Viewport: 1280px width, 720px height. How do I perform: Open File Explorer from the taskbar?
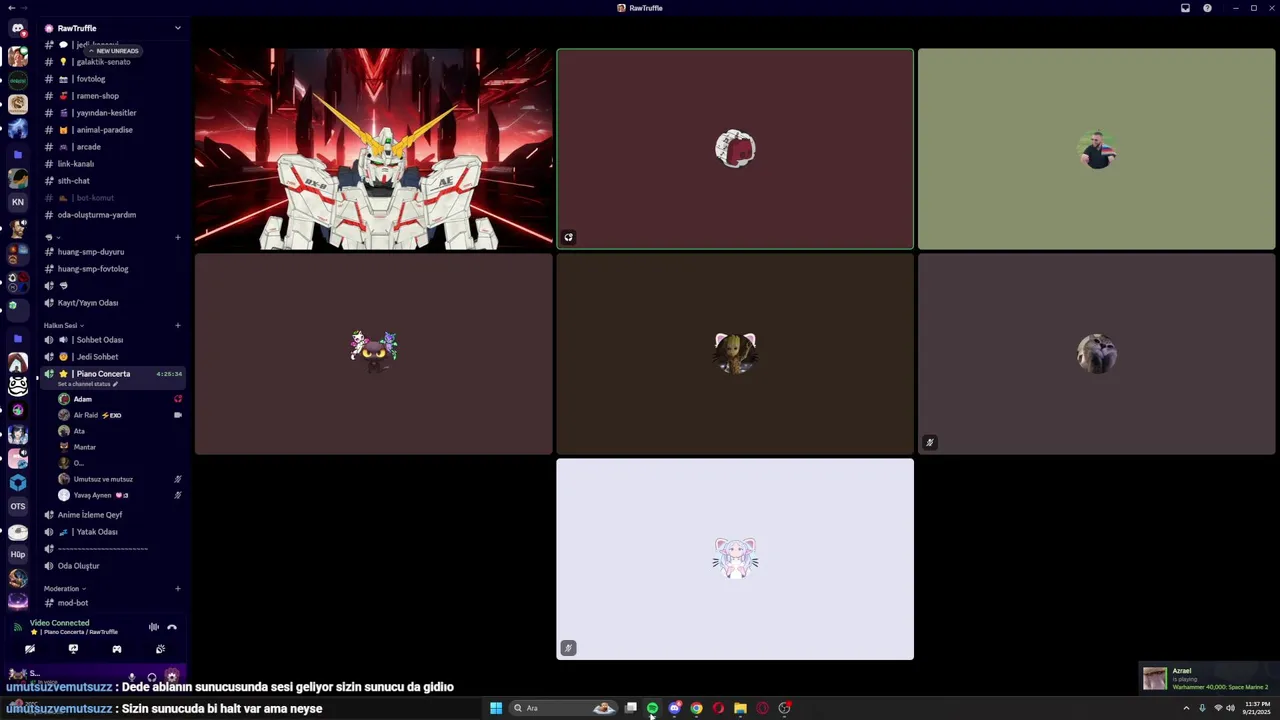[740, 708]
